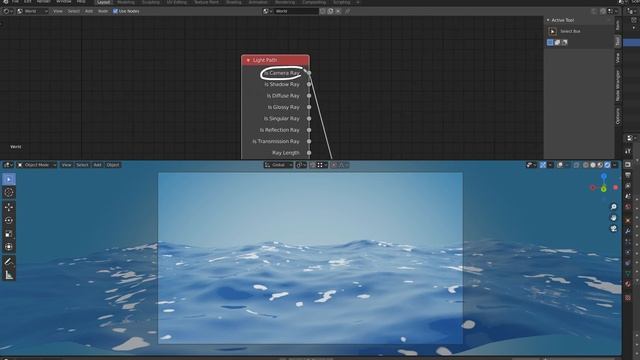Click the pin icon in node editor header
Image resolution: width=640 pixels, height=360 pixels.
tap(347, 11)
